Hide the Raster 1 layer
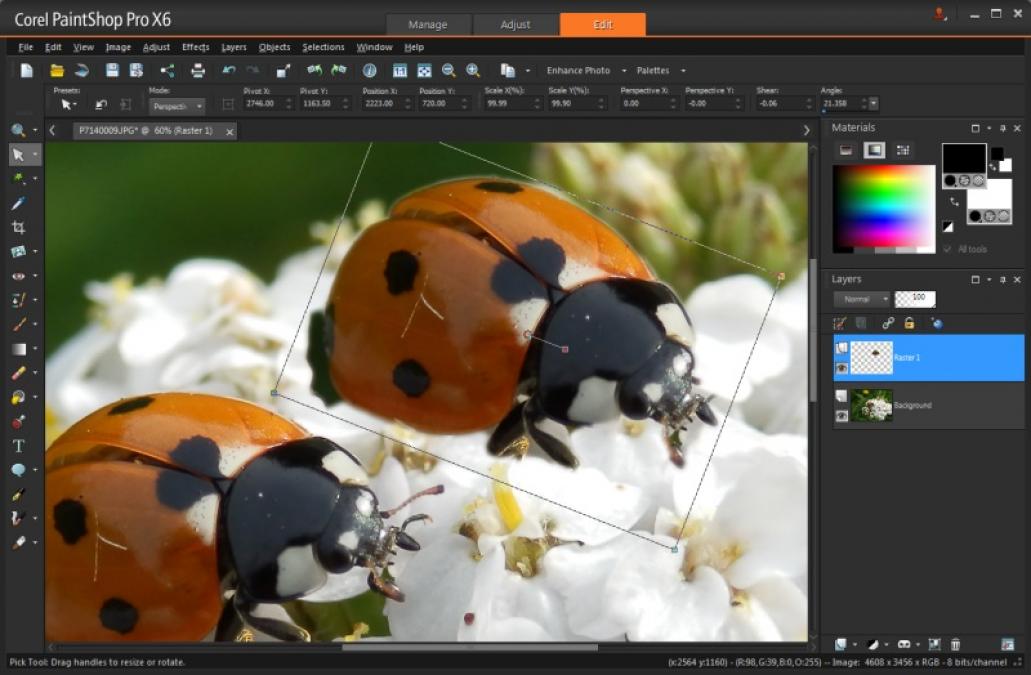Screen dimensions: 1031x675 click(842, 368)
